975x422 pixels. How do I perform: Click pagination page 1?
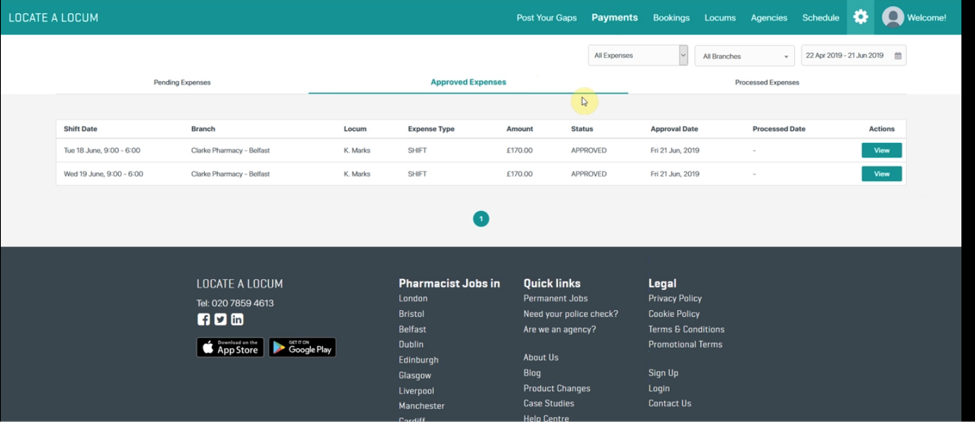pos(481,219)
